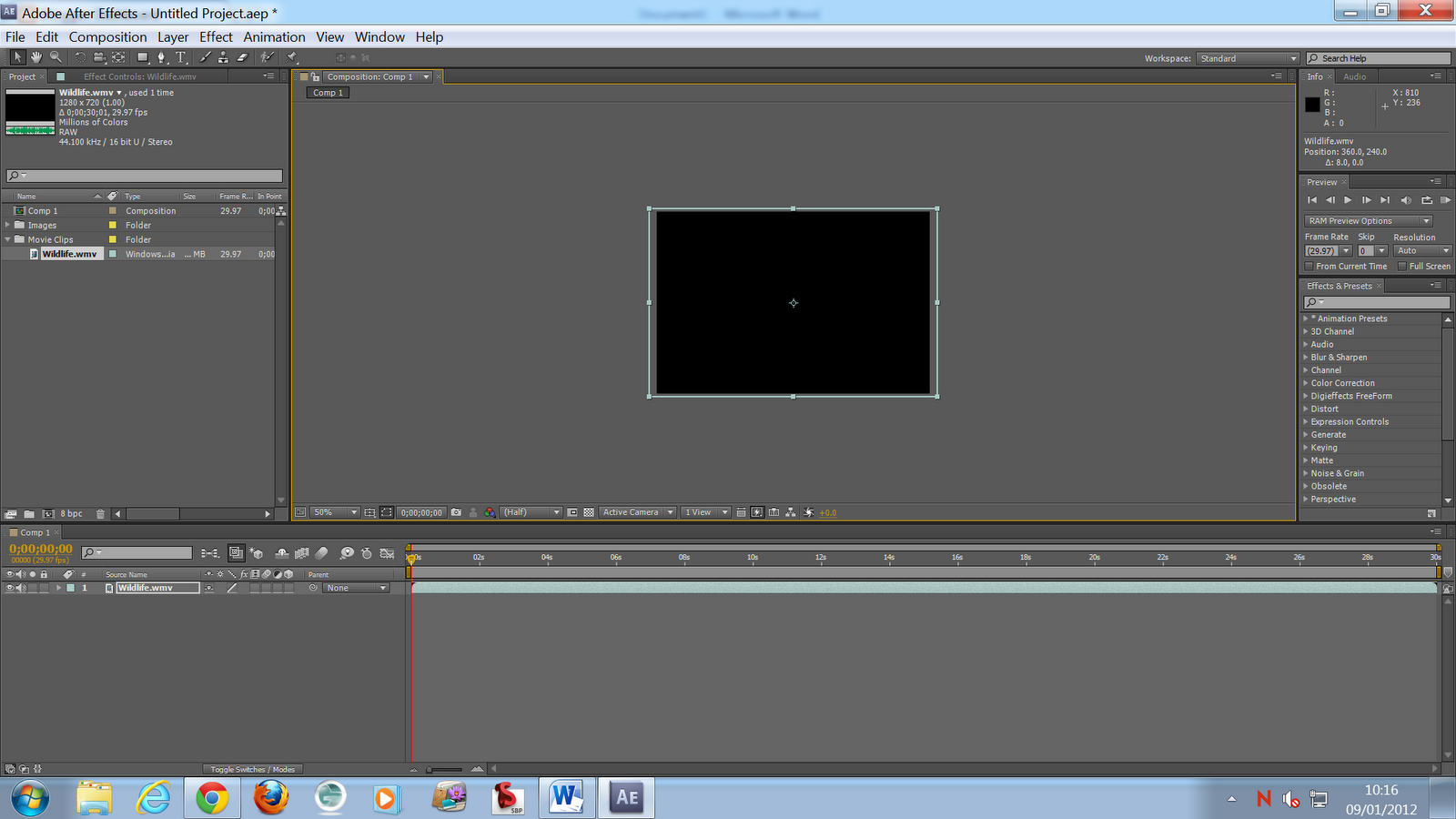Open the Composition menu
Image resolution: width=1456 pixels, height=819 pixels.
tap(107, 36)
